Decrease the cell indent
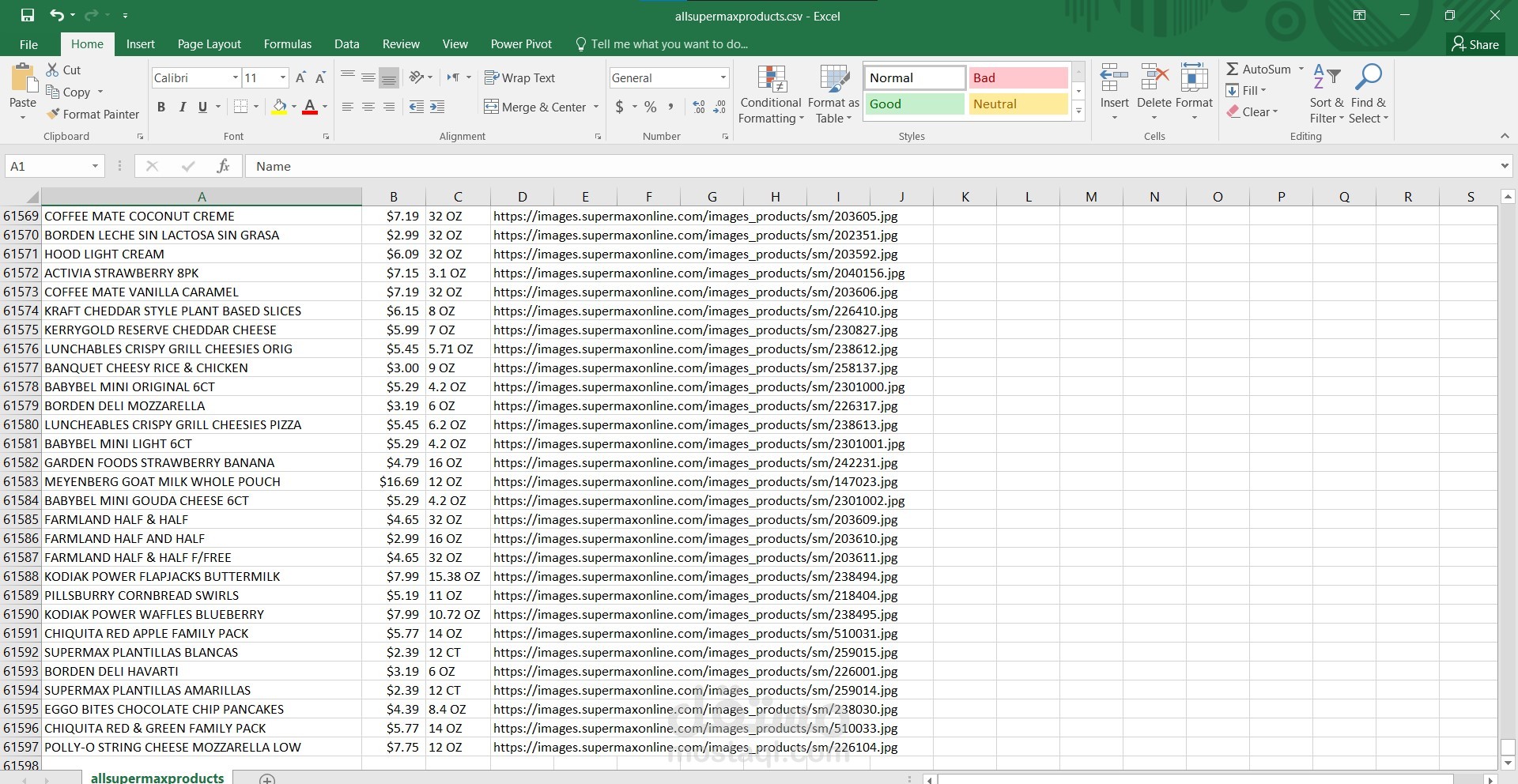 coord(417,107)
